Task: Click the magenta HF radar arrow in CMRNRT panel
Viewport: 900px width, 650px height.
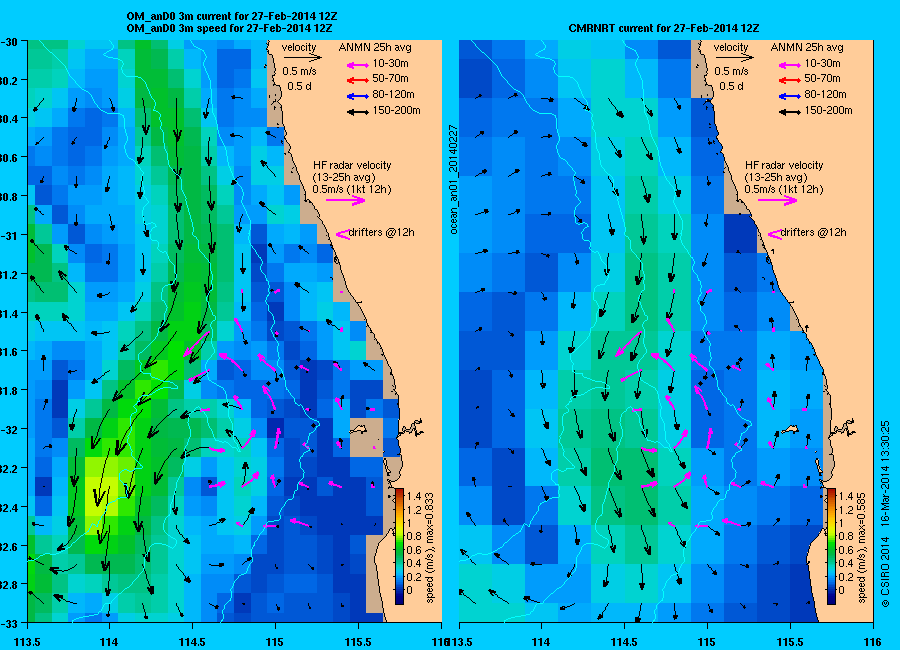Action: pos(778,200)
